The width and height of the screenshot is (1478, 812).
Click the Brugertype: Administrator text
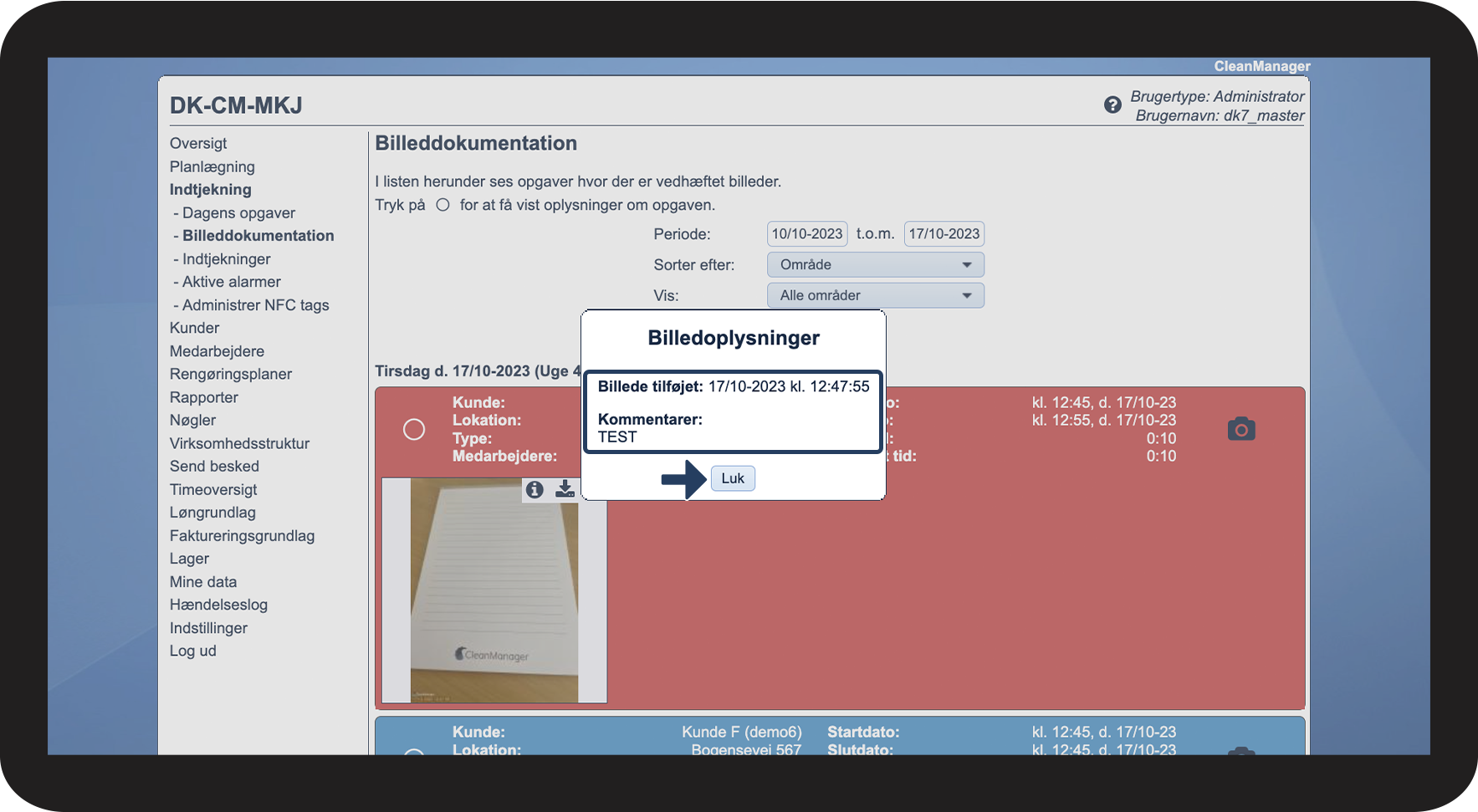click(x=1217, y=96)
